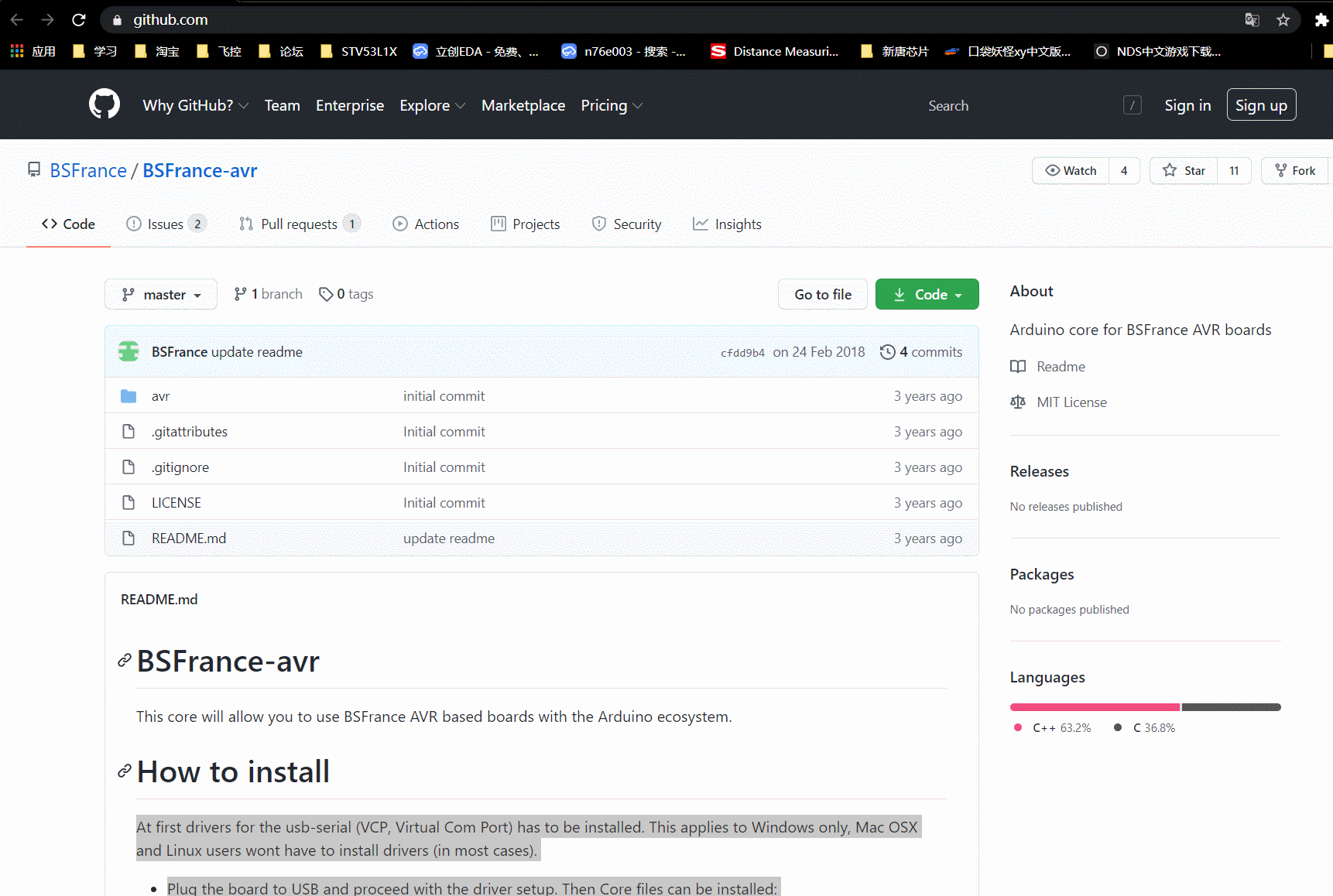This screenshot has width=1333, height=896.
Task: Open the master branch dropdown
Action: [161, 294]
